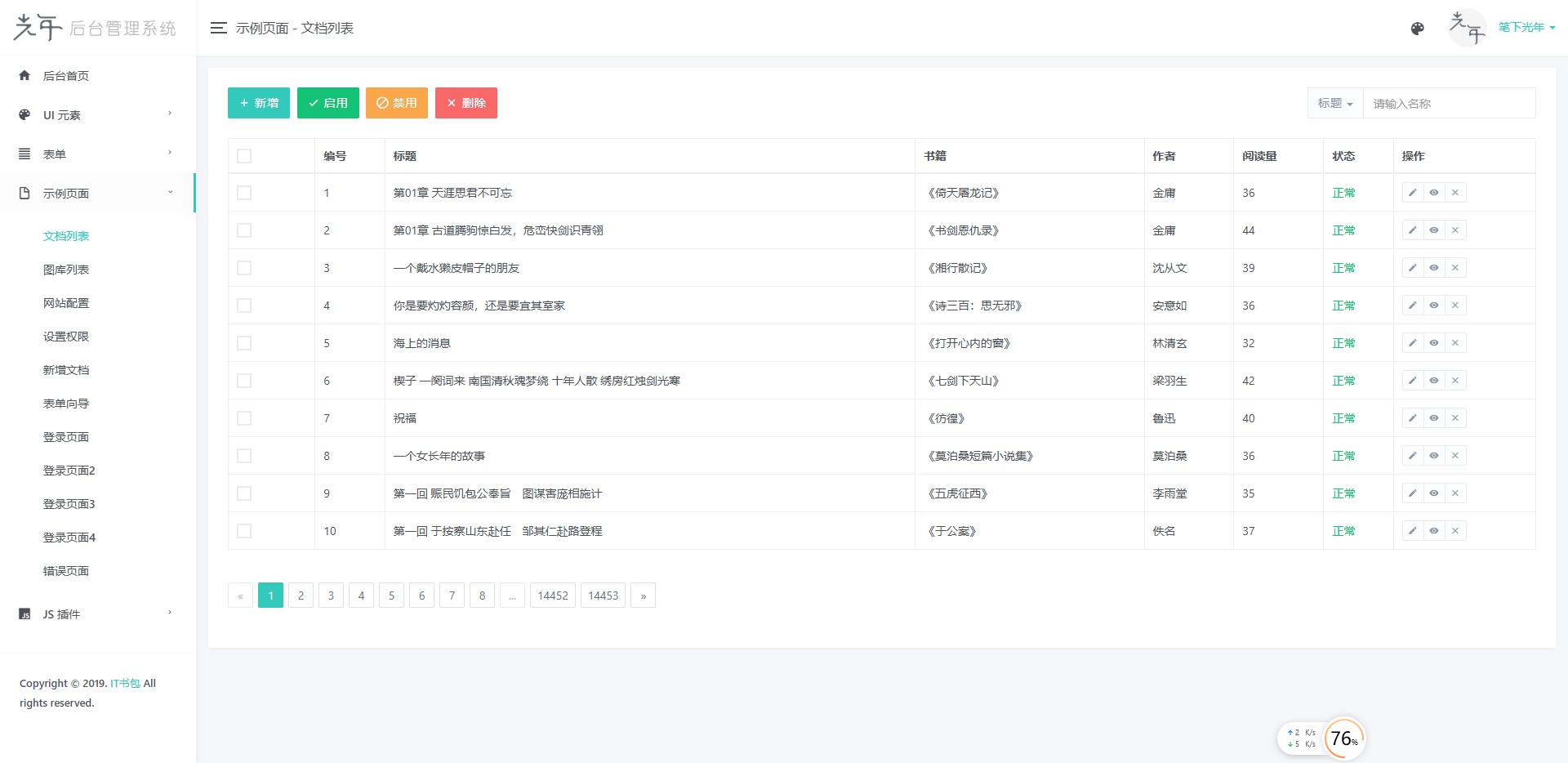The width and height of the screenshot is (1568, 763).
Task: Open the 笔下光年 user dropdown
Action: pyautogui.click(x=1526, y=27)
